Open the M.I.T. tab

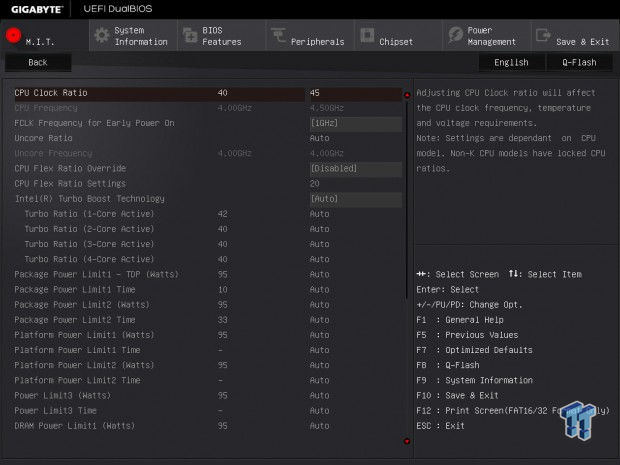tap(45, 36)
